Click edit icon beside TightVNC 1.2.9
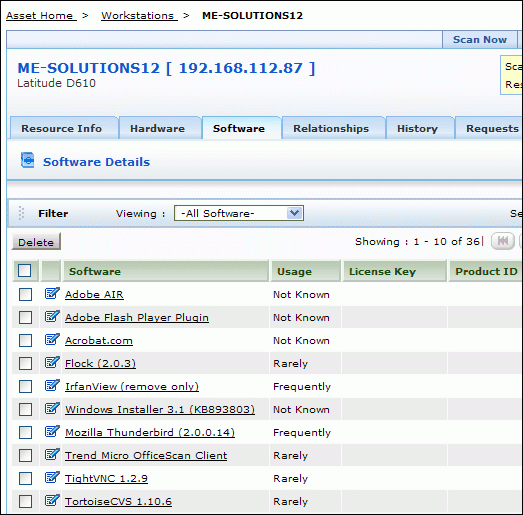The width and height of the screenshot is (523, 515). [52, 478]
